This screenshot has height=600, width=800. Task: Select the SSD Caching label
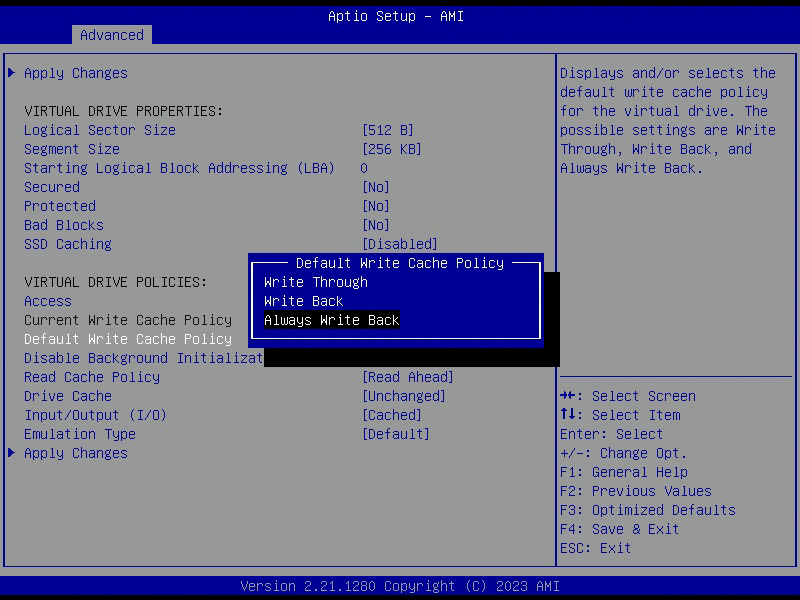point(68,244)
